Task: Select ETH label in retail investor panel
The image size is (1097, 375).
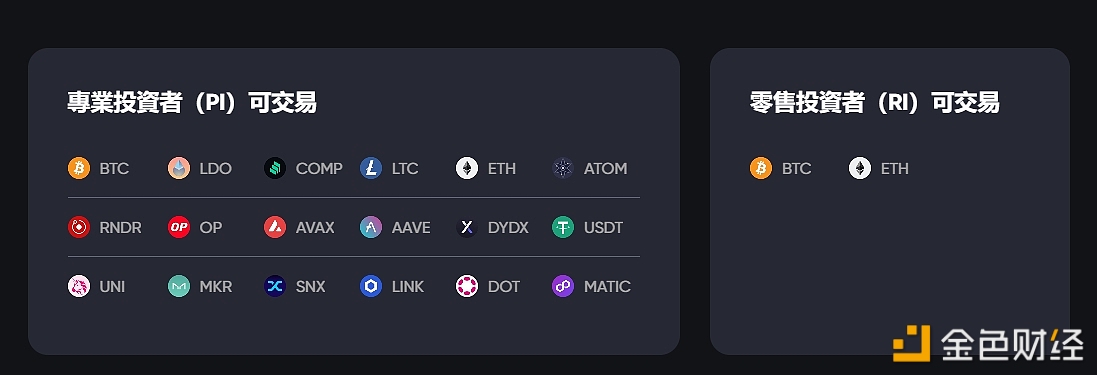Action: coord(894,169)
